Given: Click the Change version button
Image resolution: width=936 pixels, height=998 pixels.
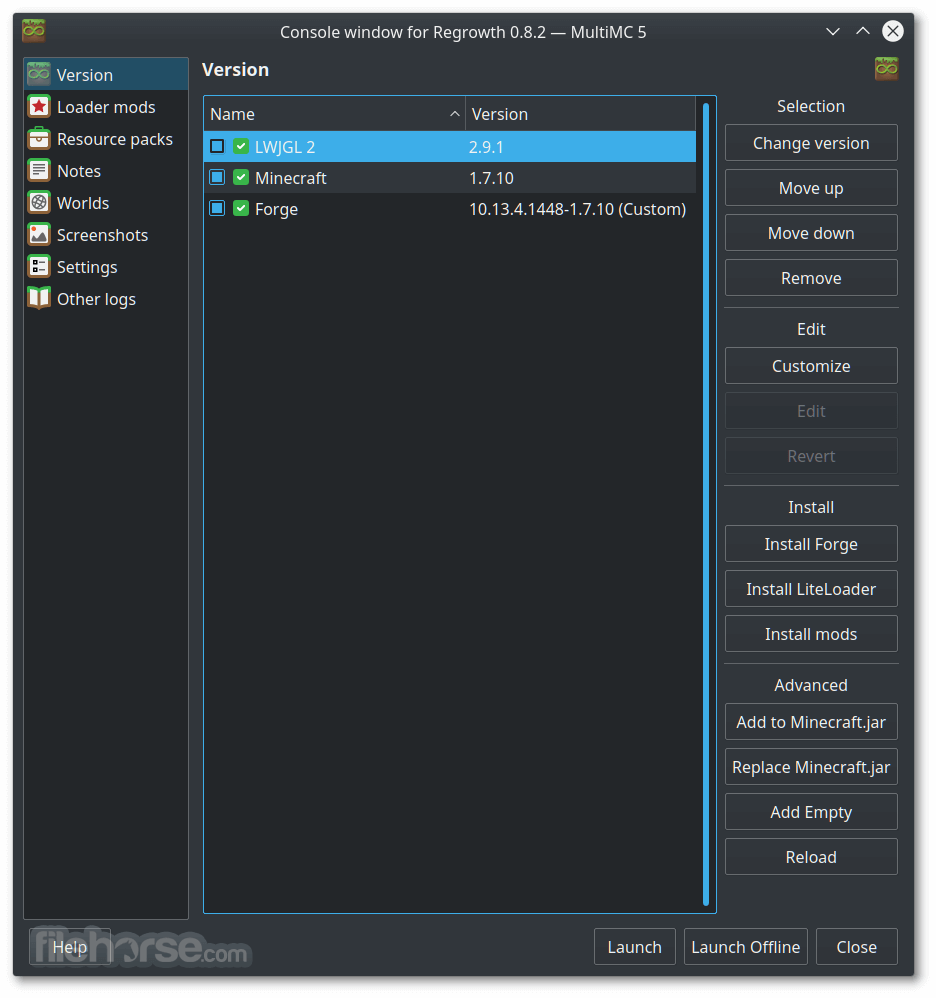Looking at the screenshot, I should 811,143.
